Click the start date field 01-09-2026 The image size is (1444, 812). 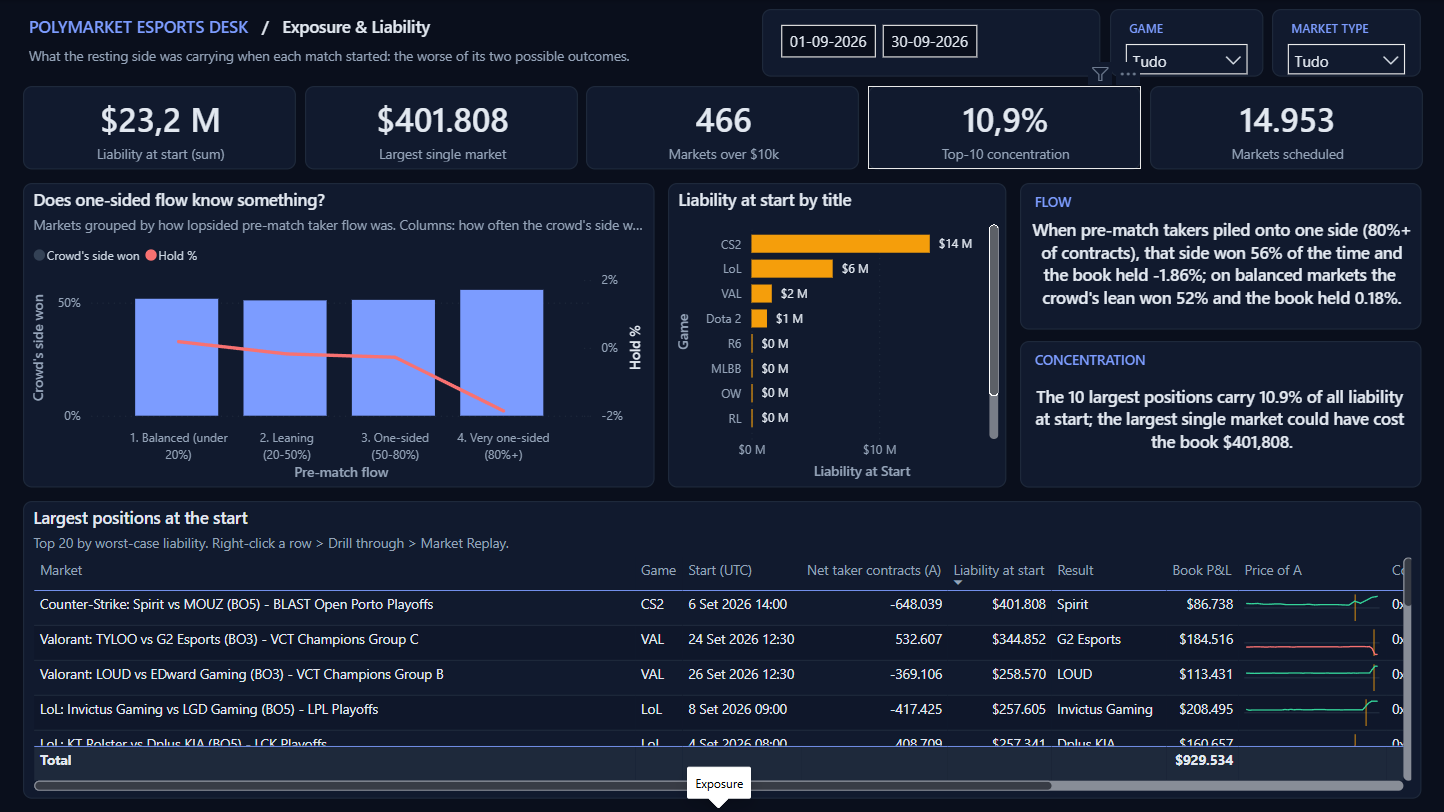[829, 41]
